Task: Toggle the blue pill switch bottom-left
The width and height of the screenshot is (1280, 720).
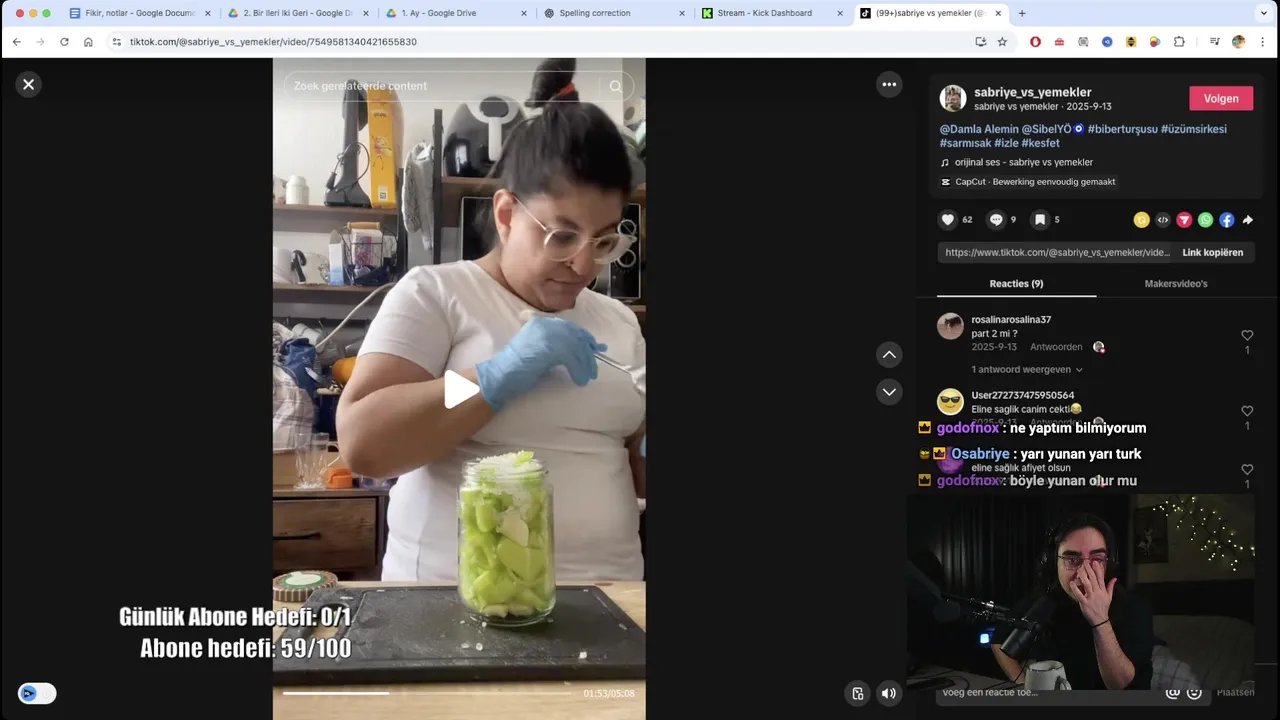Action: (37, 693)
